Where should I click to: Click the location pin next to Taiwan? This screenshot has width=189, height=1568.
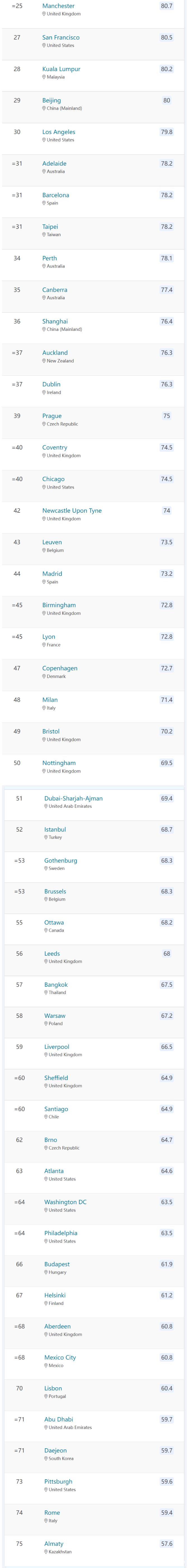tap(44, 235)
